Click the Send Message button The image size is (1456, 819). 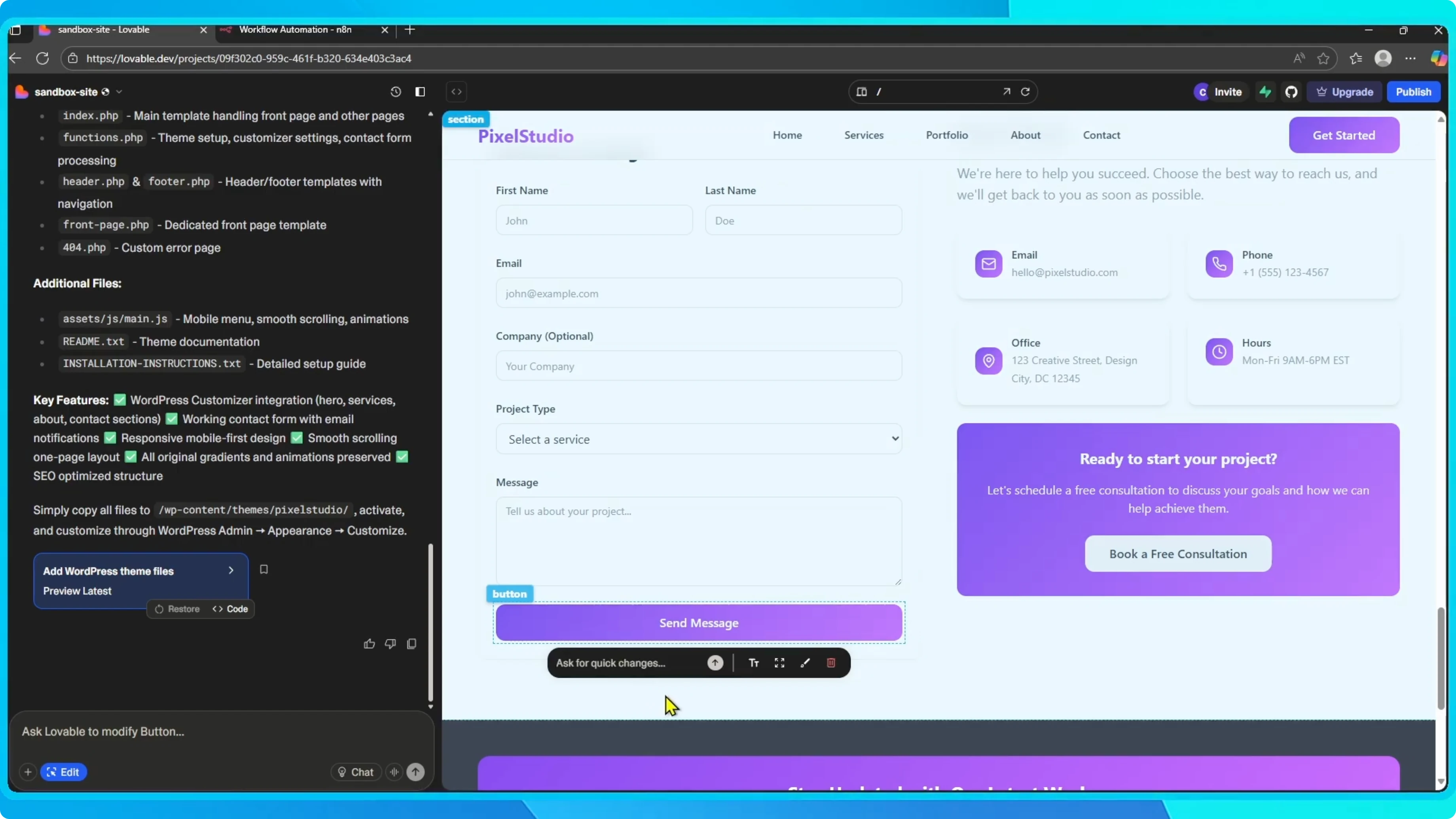[699, 623]
